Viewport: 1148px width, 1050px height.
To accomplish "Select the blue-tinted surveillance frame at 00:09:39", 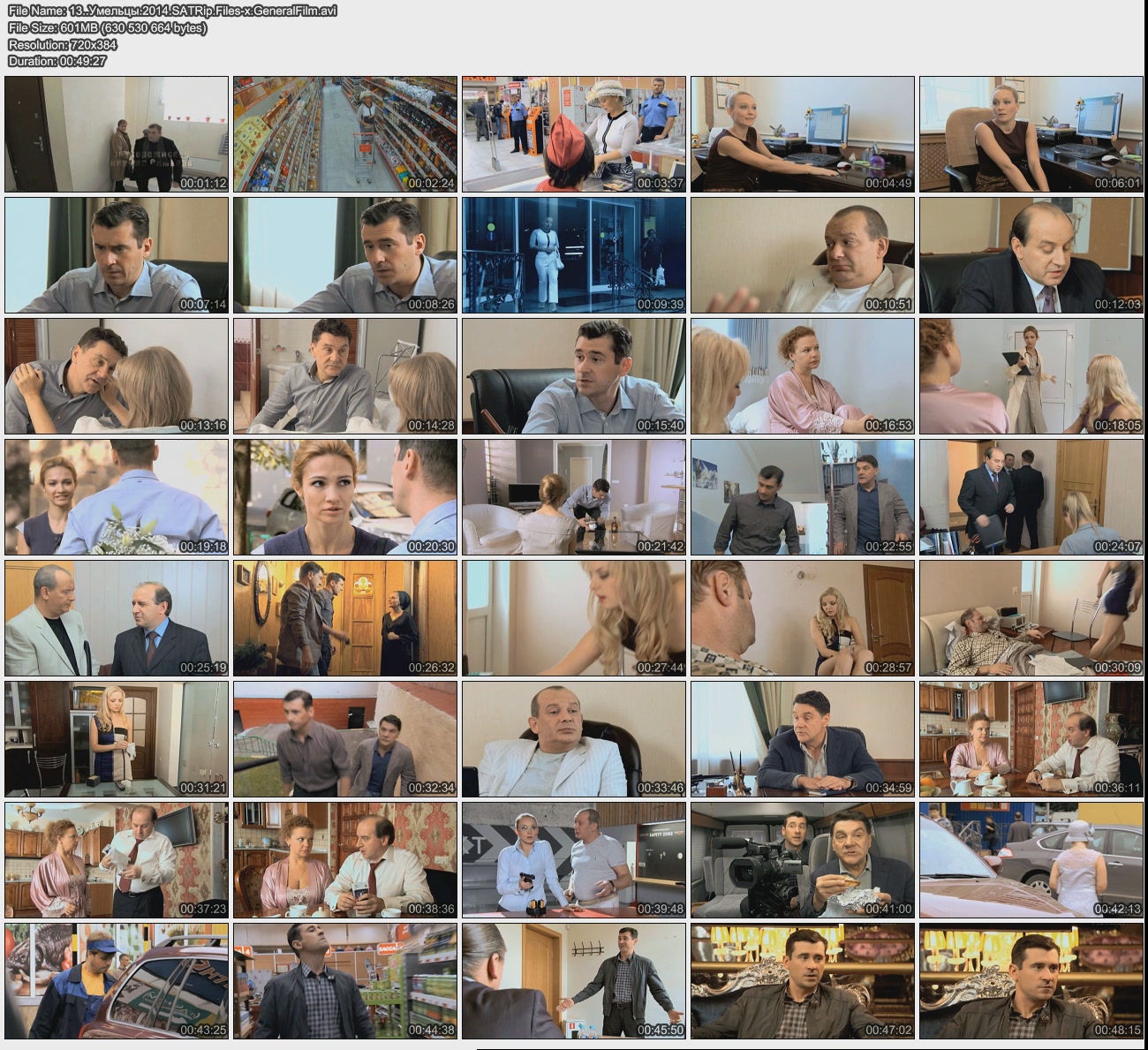I will click(x=574, y=255).
